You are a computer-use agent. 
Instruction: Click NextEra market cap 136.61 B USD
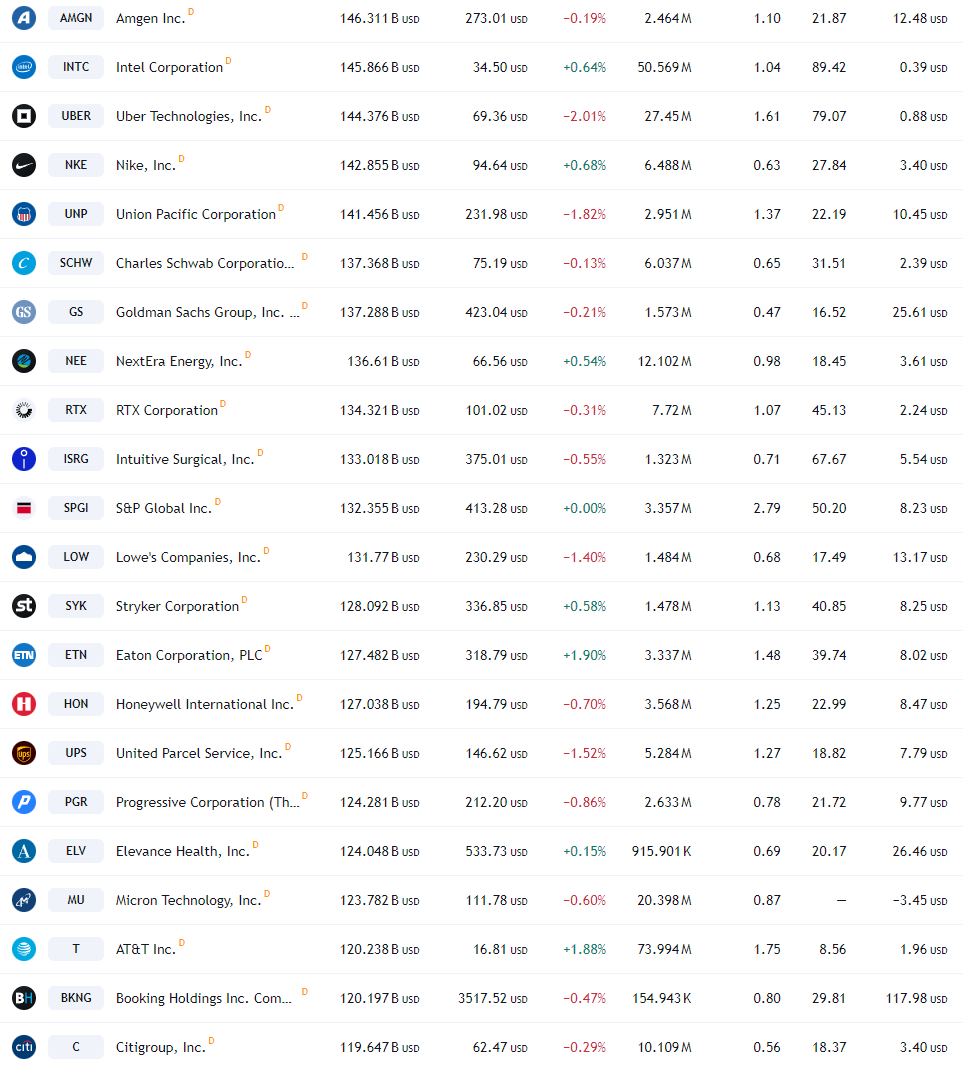pos(383,361)
